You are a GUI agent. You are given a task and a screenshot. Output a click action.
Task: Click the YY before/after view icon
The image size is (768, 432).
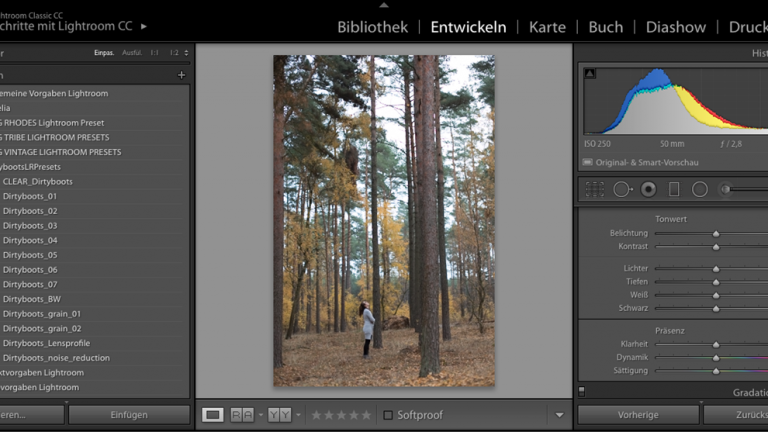pos(279,415)
